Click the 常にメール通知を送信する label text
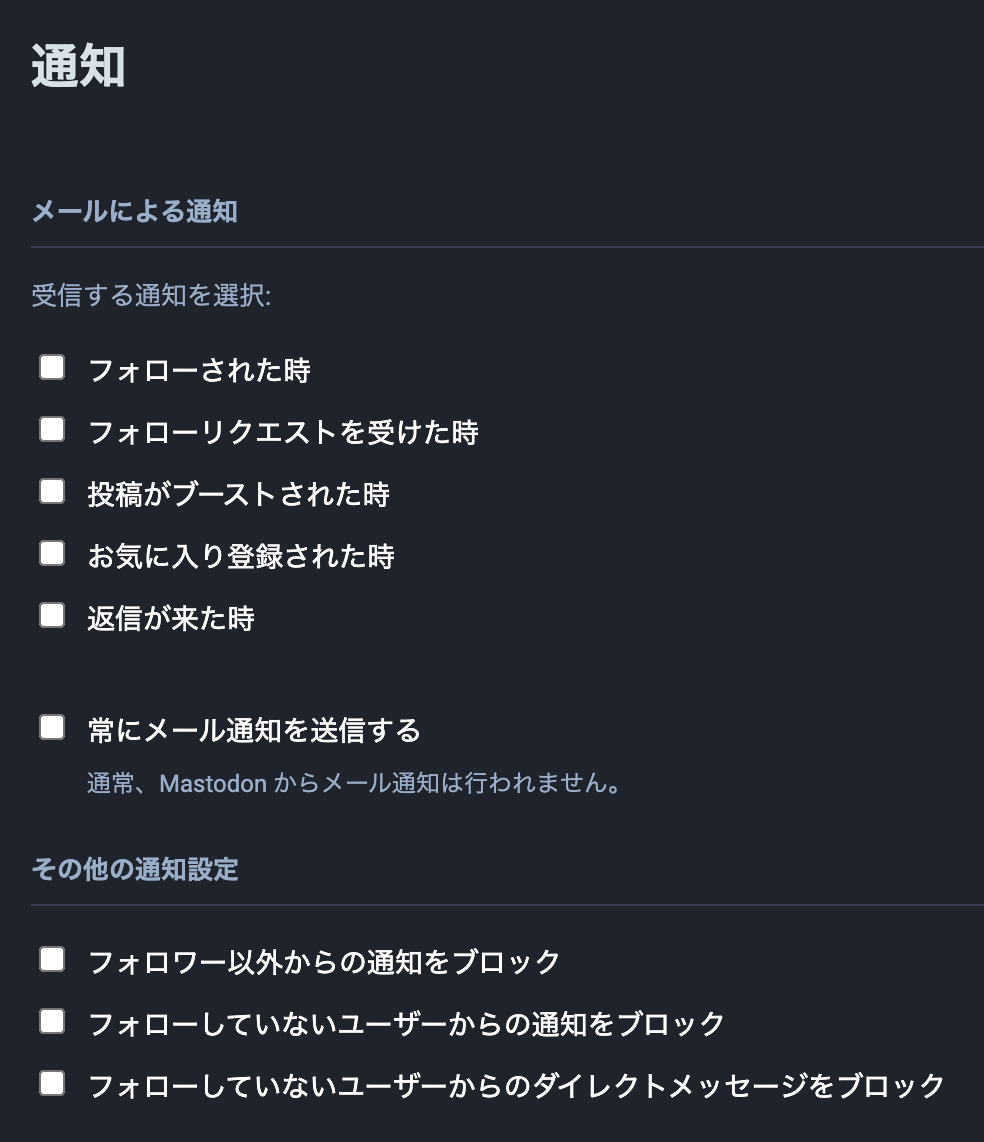Viewport: 984px width, 1142px height. pos(254,731)
